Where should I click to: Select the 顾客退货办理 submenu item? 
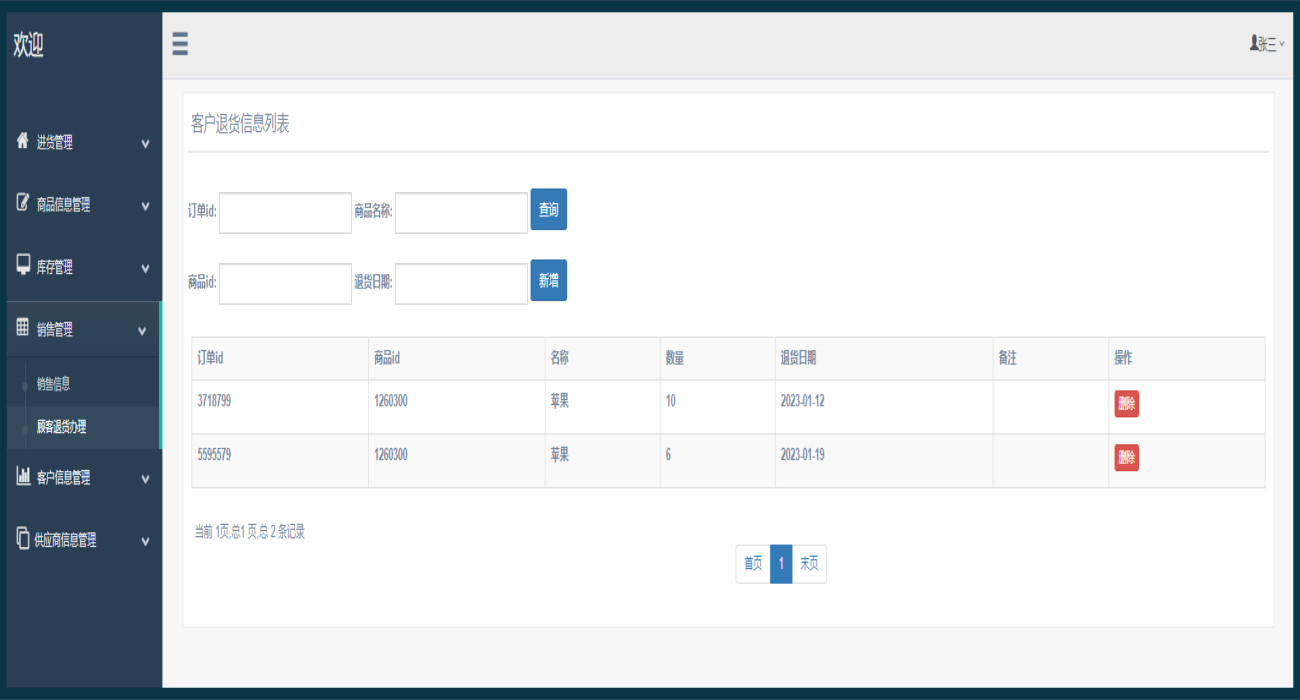coord(62,426)
